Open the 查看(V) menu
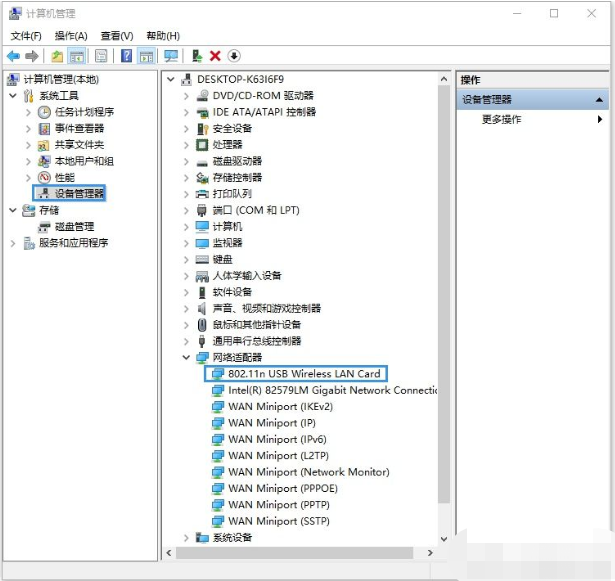615x581 pixels. tap(117, 36)
